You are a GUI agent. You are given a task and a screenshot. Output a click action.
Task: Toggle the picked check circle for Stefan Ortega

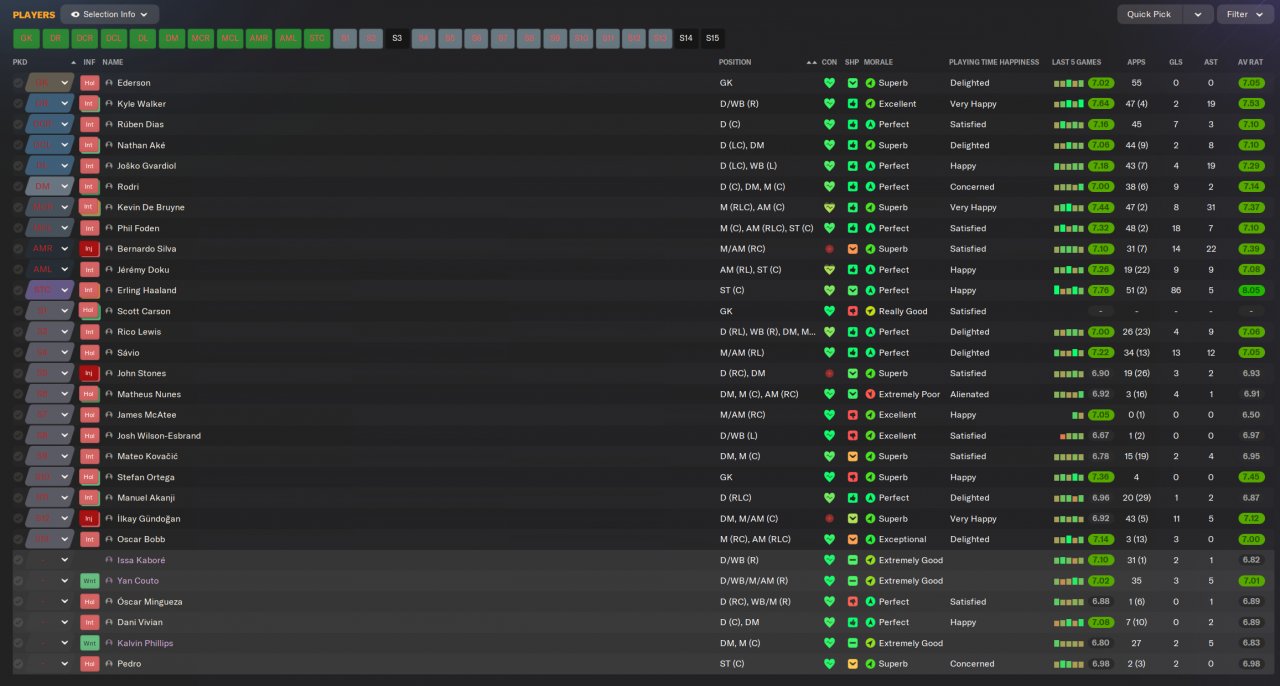pos(18,477)
